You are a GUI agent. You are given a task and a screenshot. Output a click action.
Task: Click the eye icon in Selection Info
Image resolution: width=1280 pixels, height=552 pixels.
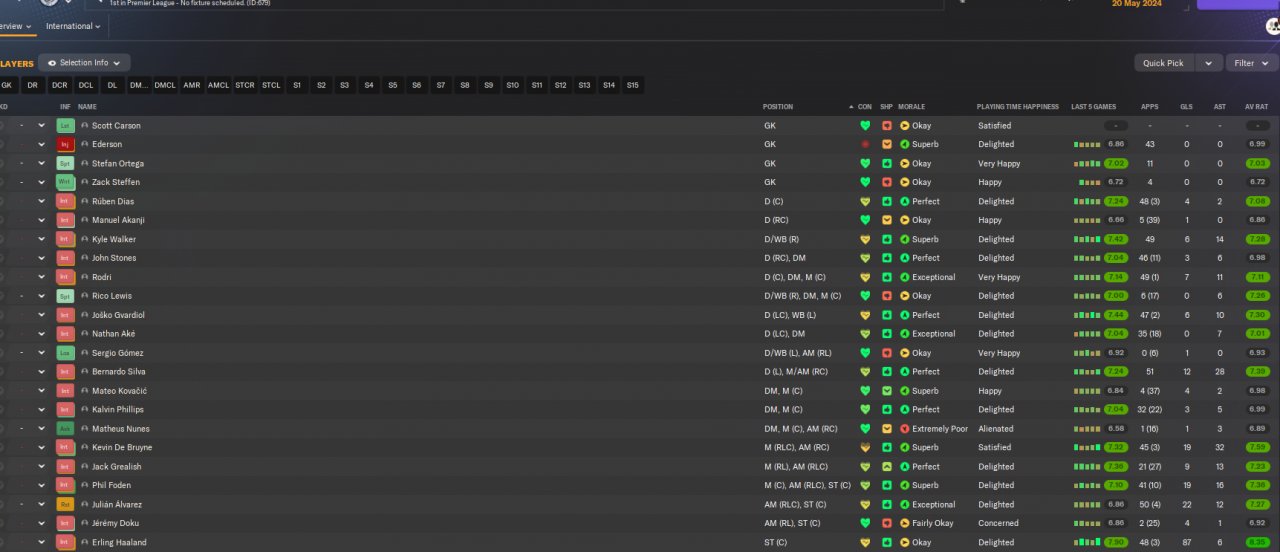(x=52, y=63)
